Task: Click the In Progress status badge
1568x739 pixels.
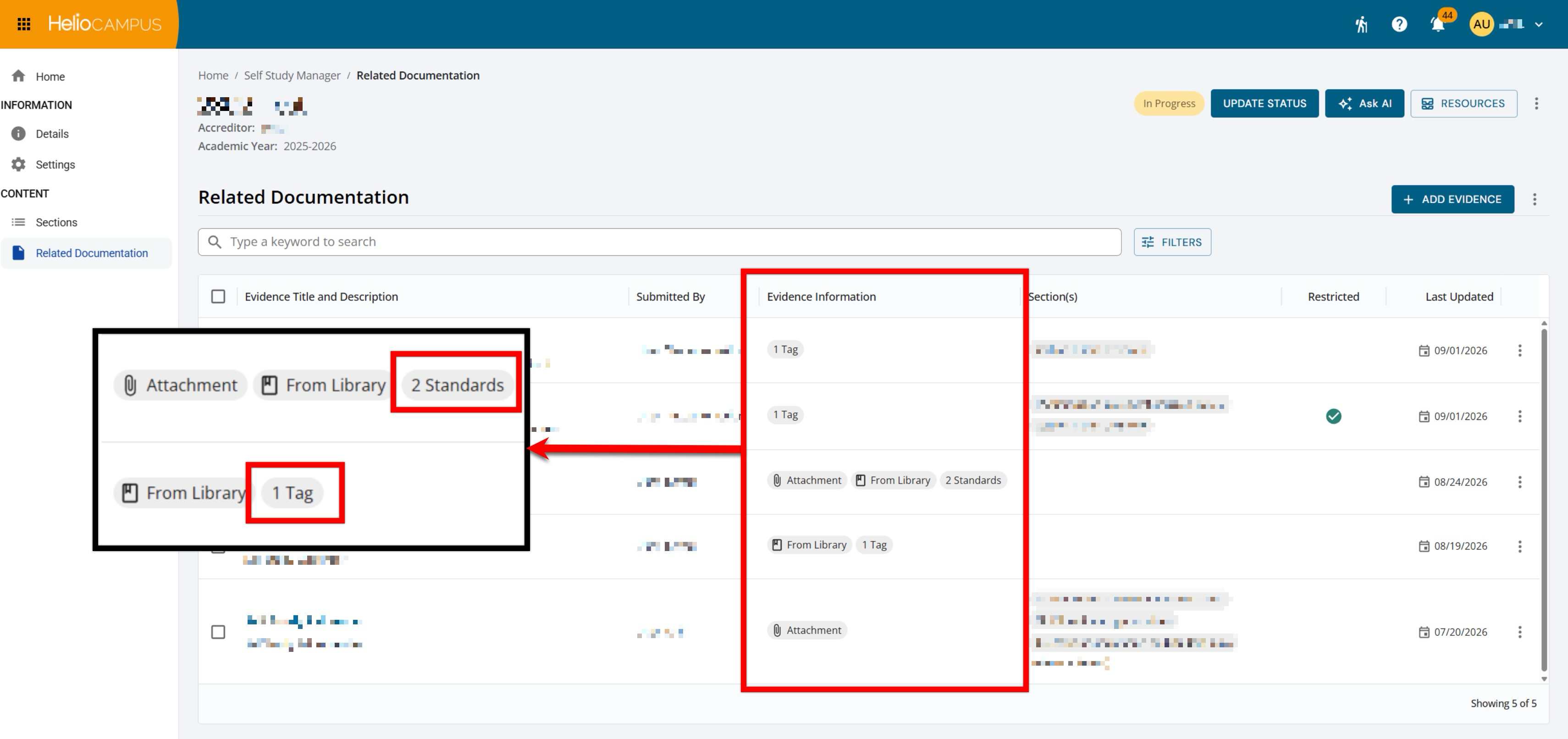Action: (x=1169, y=104)
